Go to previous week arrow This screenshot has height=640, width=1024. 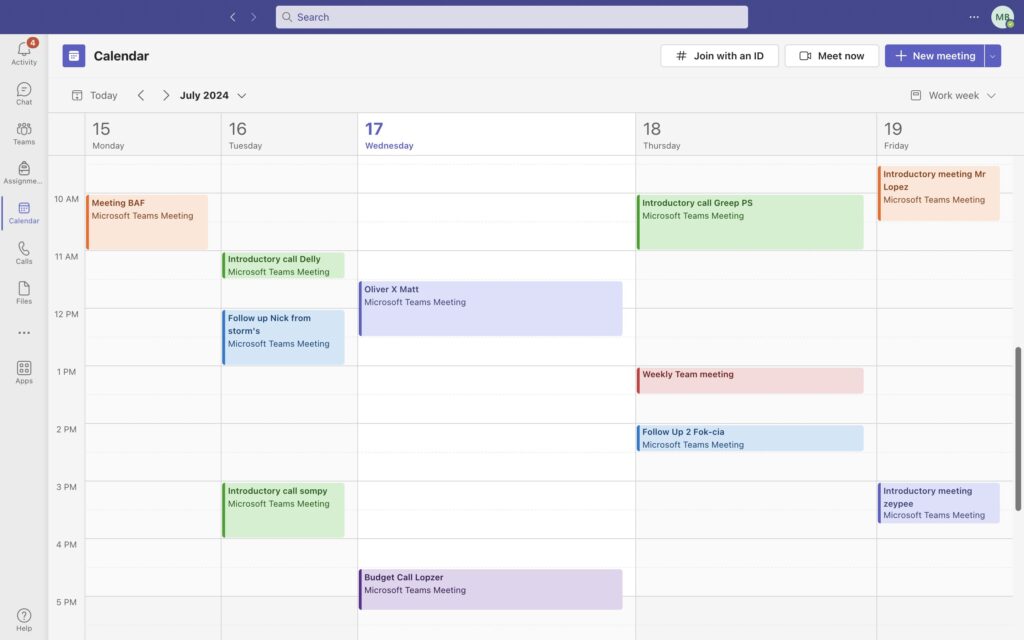(141, 95)
